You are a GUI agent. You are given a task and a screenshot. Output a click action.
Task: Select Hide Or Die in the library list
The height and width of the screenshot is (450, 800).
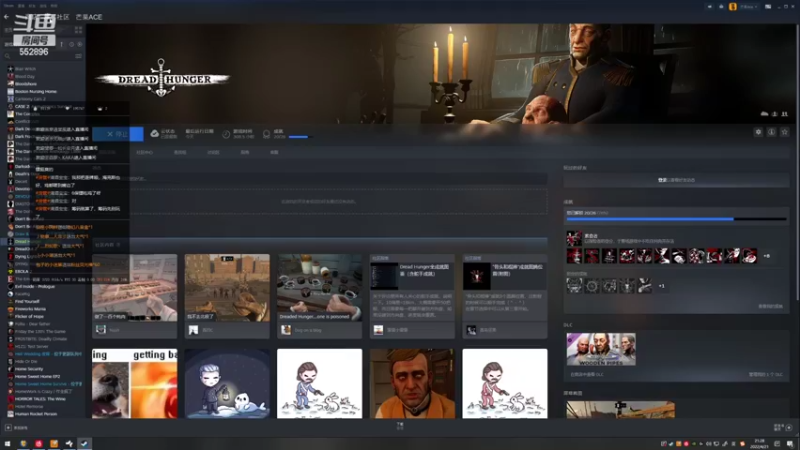tap(26, 361)
